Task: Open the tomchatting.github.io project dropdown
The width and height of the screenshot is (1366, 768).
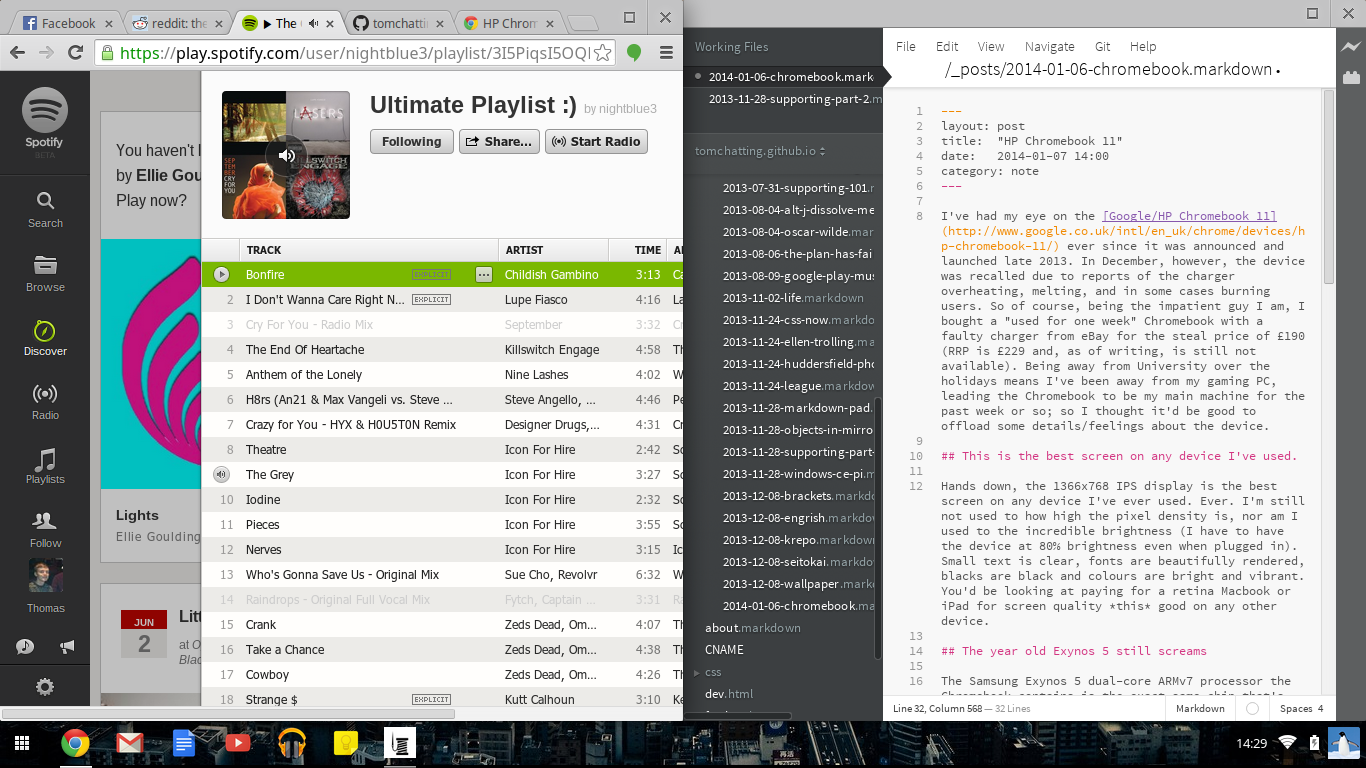Action: tap(760, 151)
